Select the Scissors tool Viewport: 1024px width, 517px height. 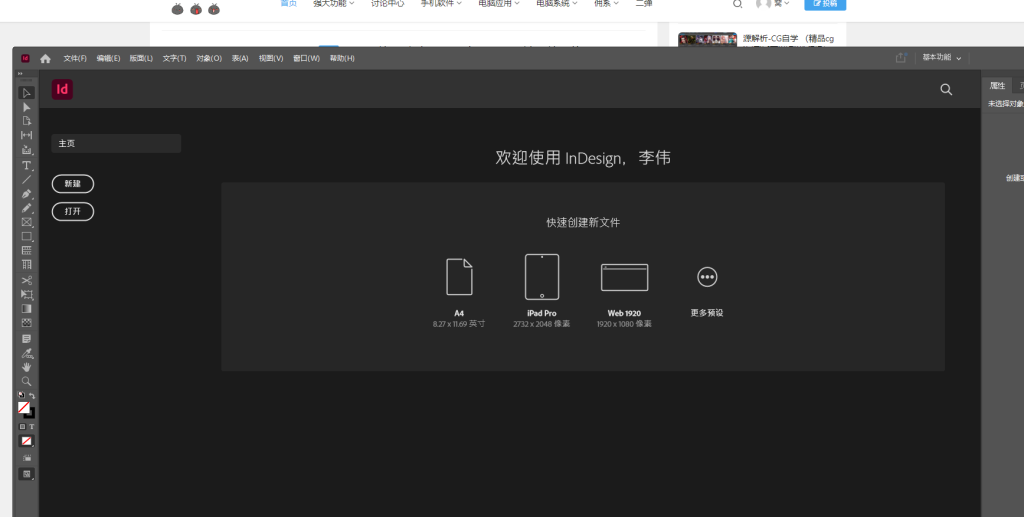26,281
